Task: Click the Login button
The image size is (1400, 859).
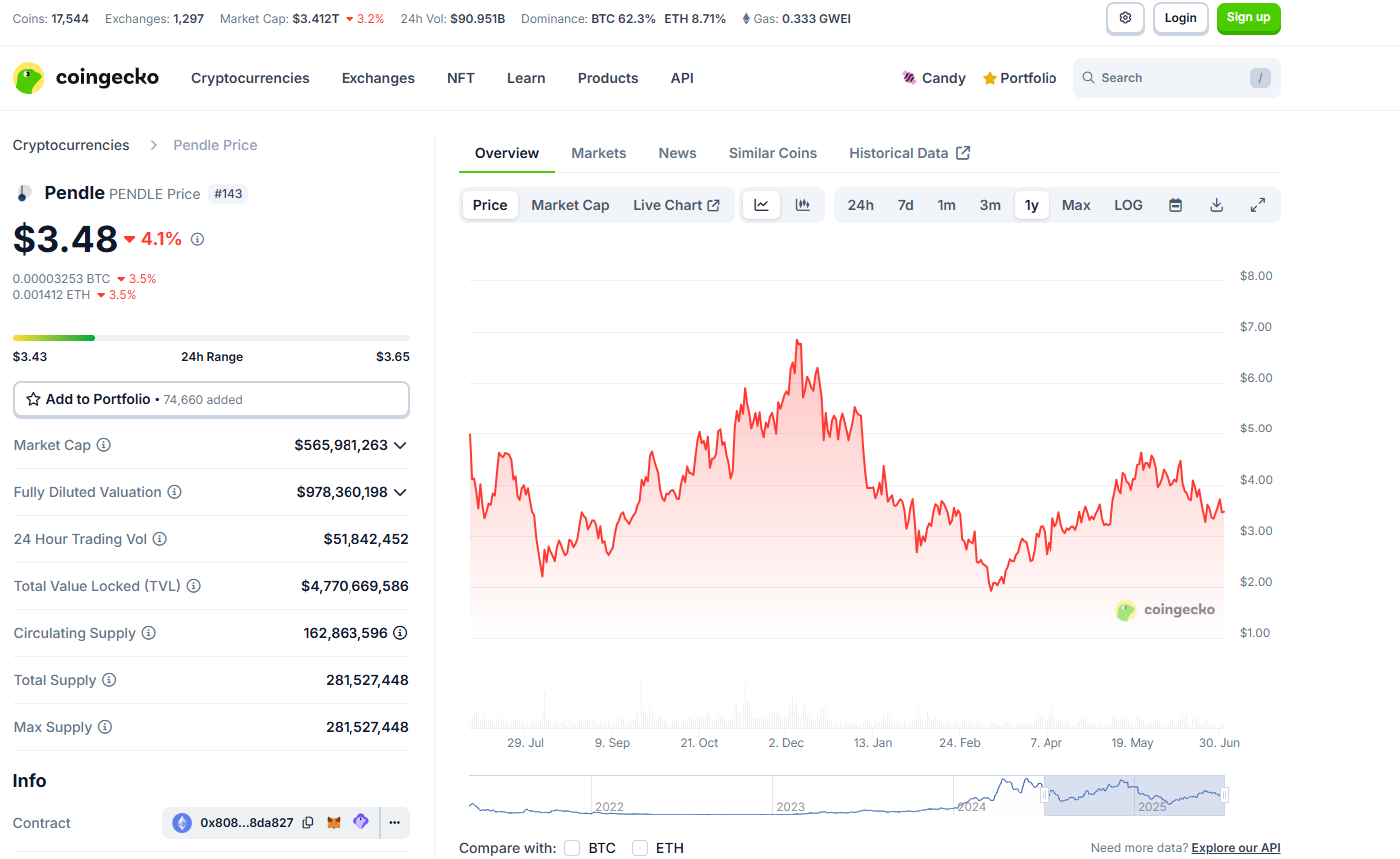Action: 1180,18
